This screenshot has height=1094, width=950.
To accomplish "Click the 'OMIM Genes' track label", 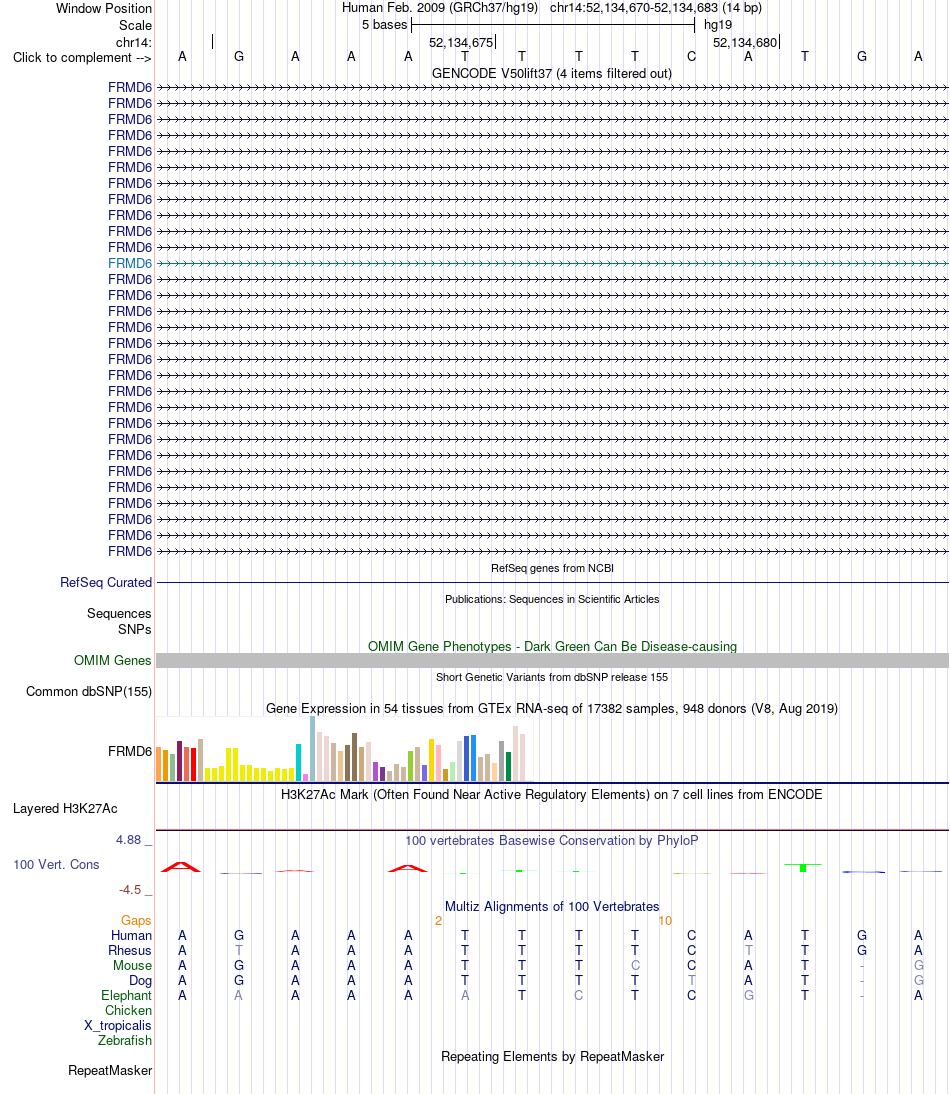I will [112, 660].
